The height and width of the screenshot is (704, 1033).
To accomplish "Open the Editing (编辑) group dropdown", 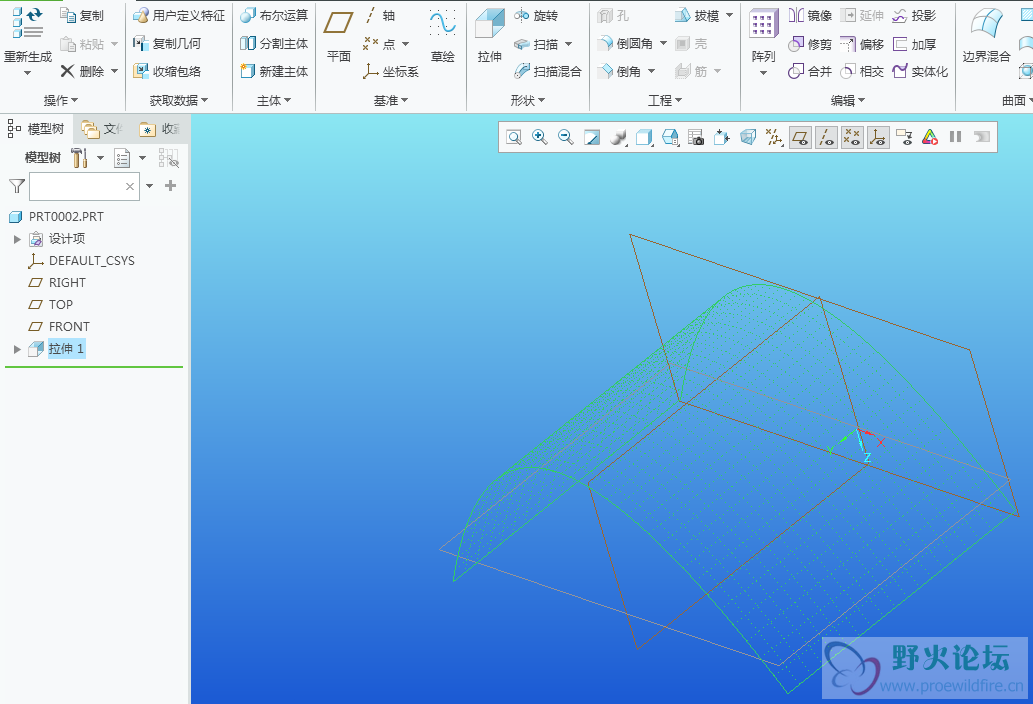I will tap(848, 100).
